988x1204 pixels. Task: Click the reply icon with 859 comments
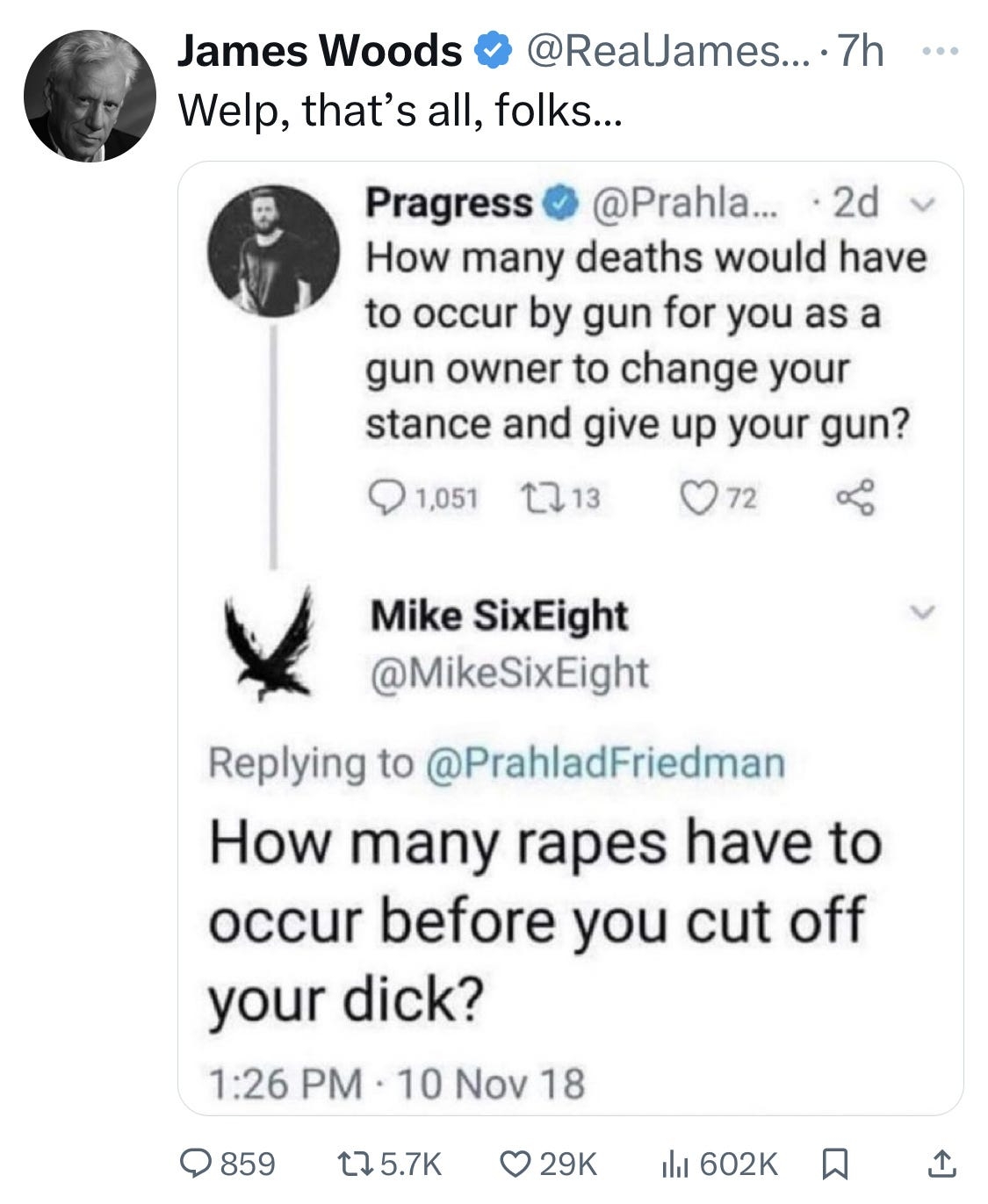(196, 1164)
